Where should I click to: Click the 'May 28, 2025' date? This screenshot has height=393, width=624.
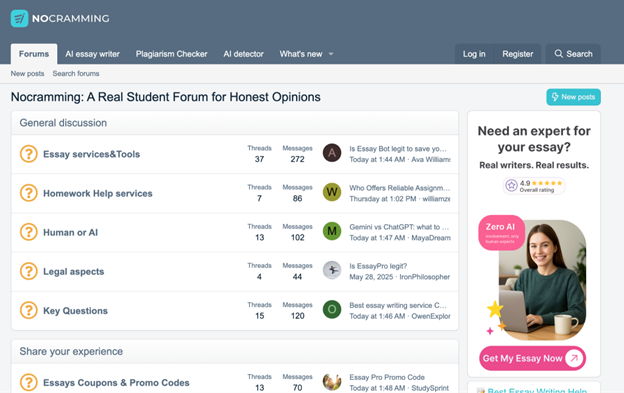pos(371,277)
